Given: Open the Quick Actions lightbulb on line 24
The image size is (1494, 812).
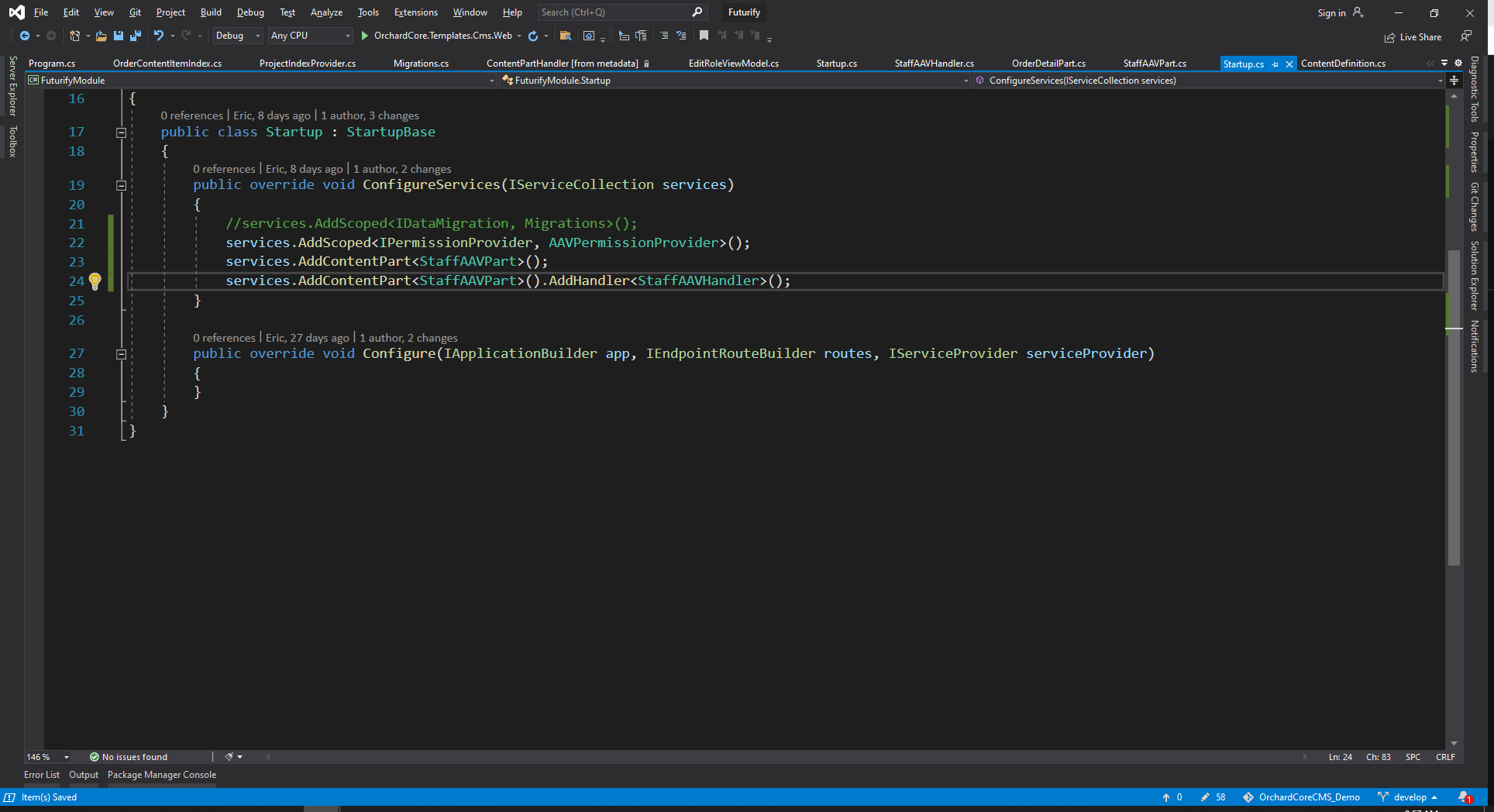Looking at the screenshot, I should coord(95,280).
